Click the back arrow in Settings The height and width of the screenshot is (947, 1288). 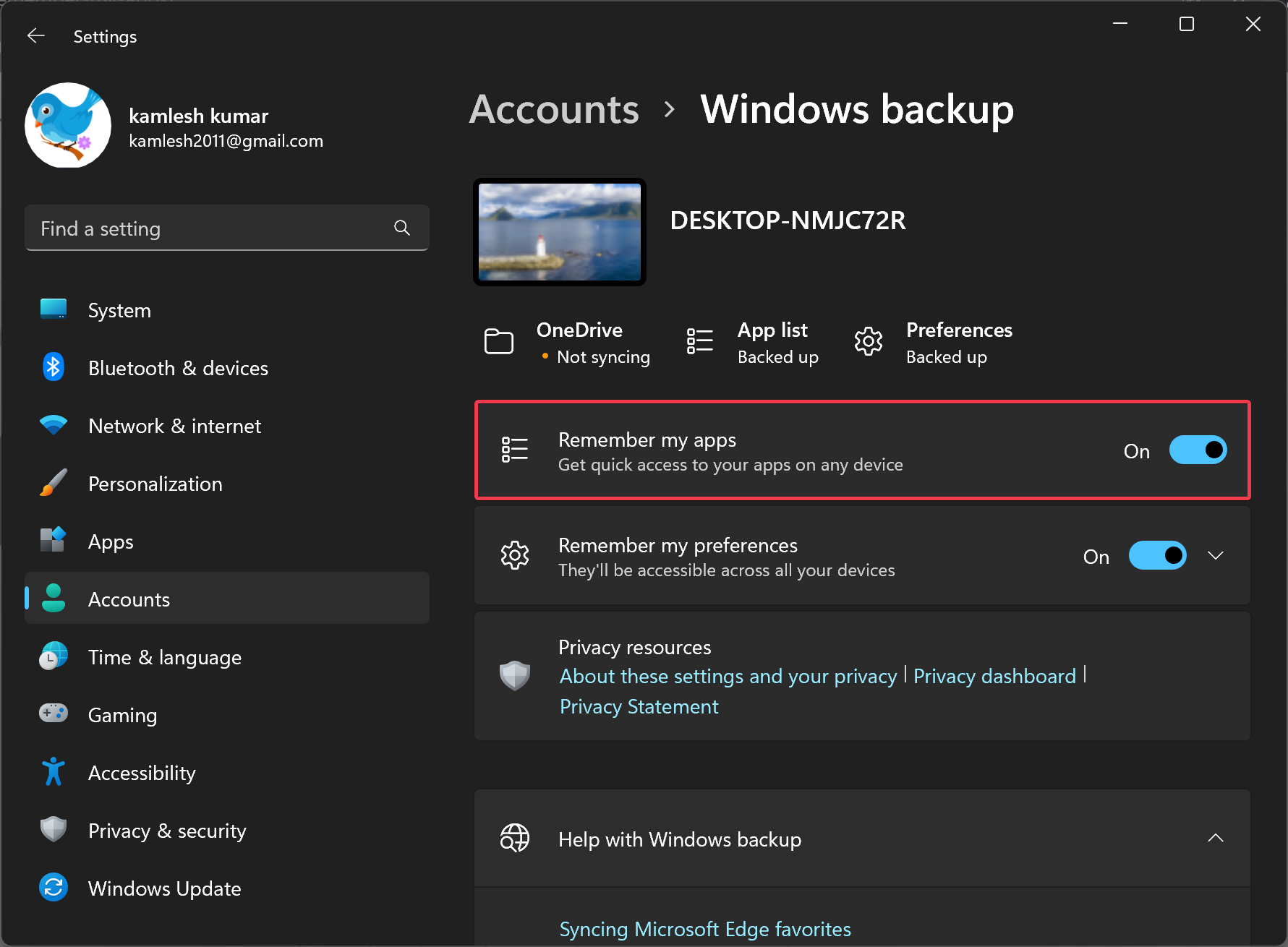click(x=36, y=36)
